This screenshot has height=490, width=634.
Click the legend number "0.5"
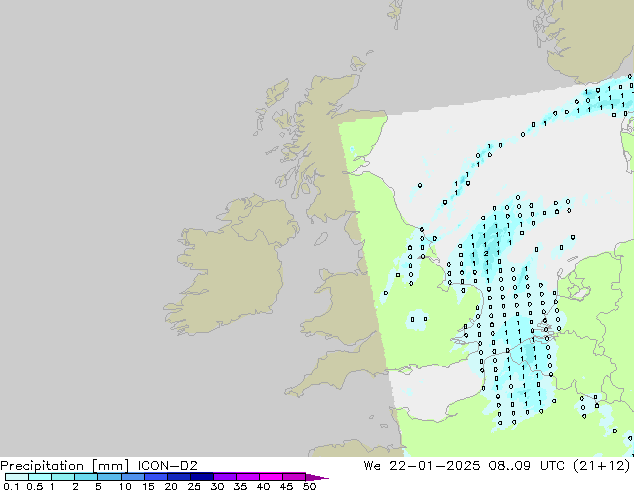pos(34,486)
